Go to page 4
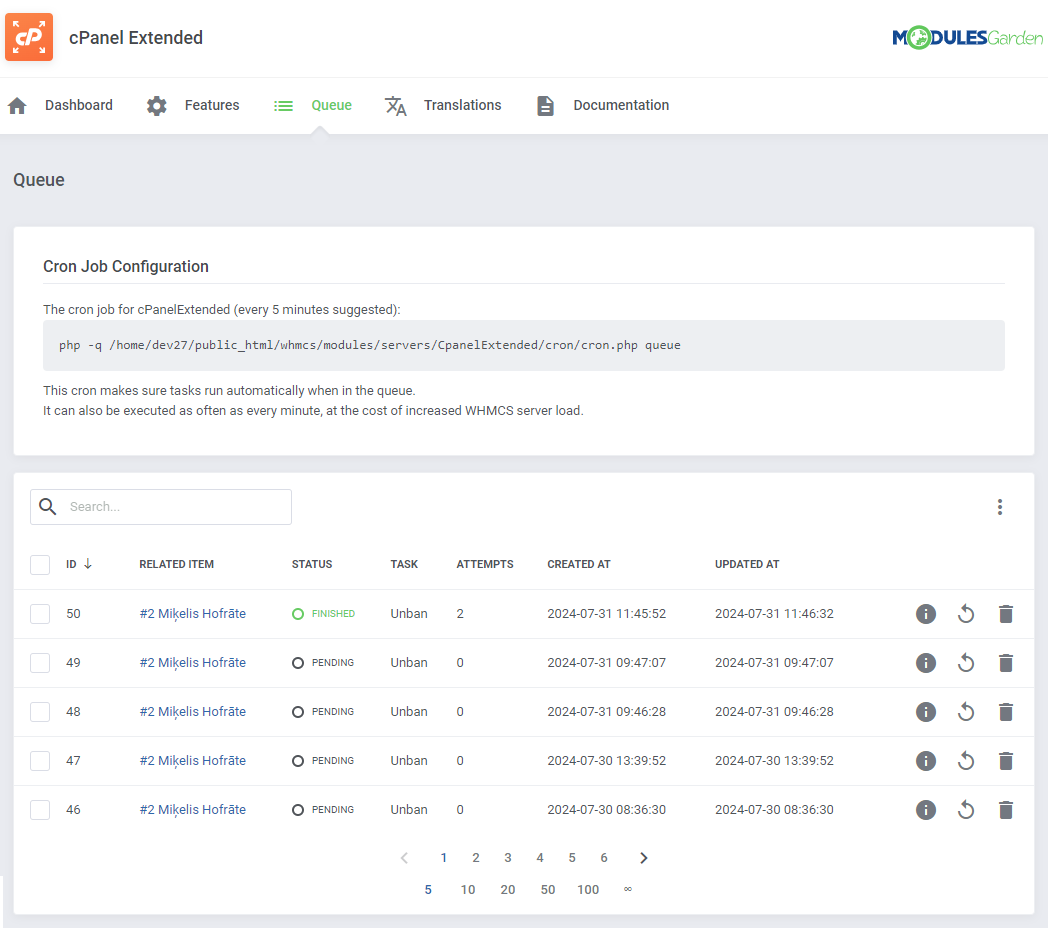 pos(540,858)
